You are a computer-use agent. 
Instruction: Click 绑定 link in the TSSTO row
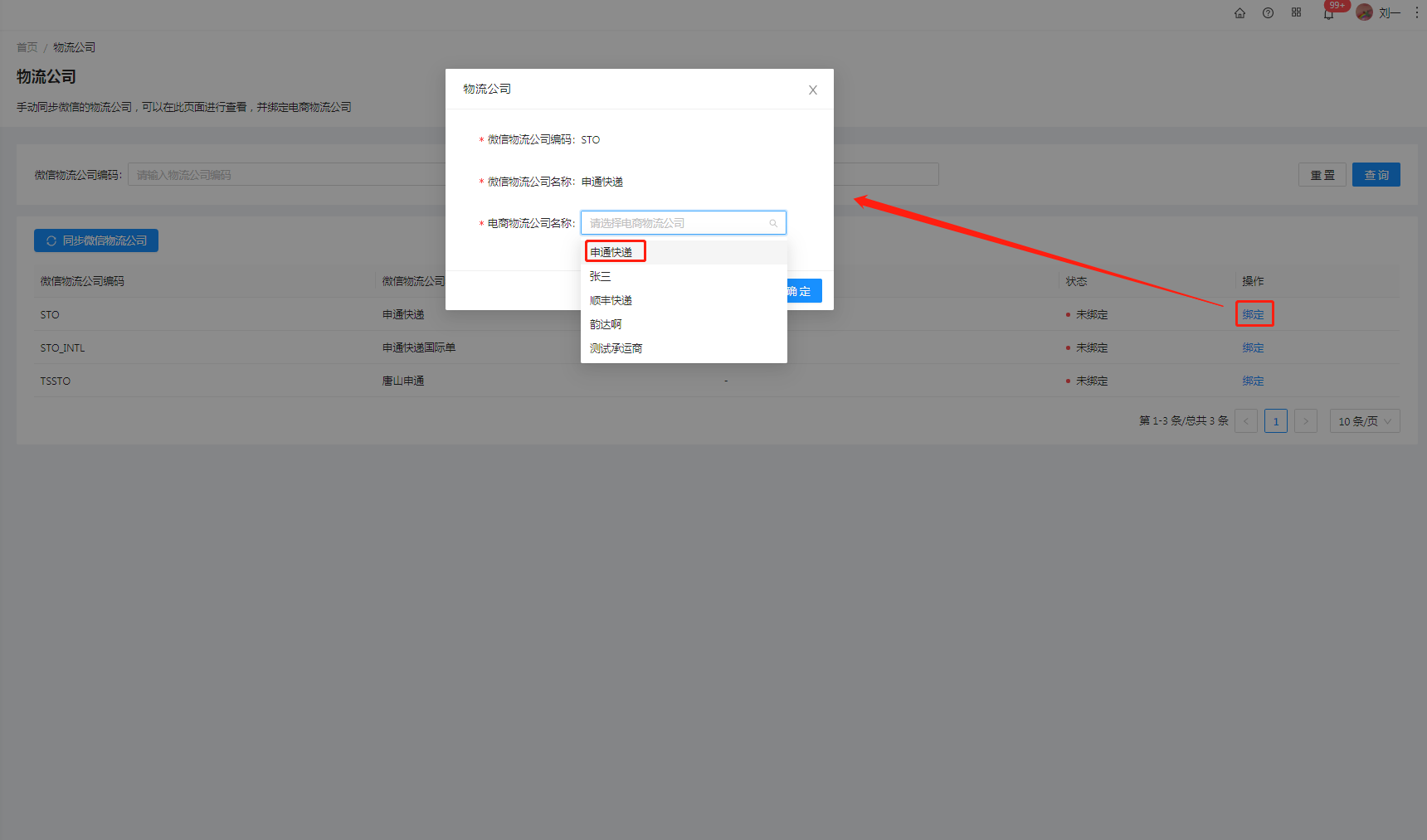pyautogui.click(x=1253, y=381)
